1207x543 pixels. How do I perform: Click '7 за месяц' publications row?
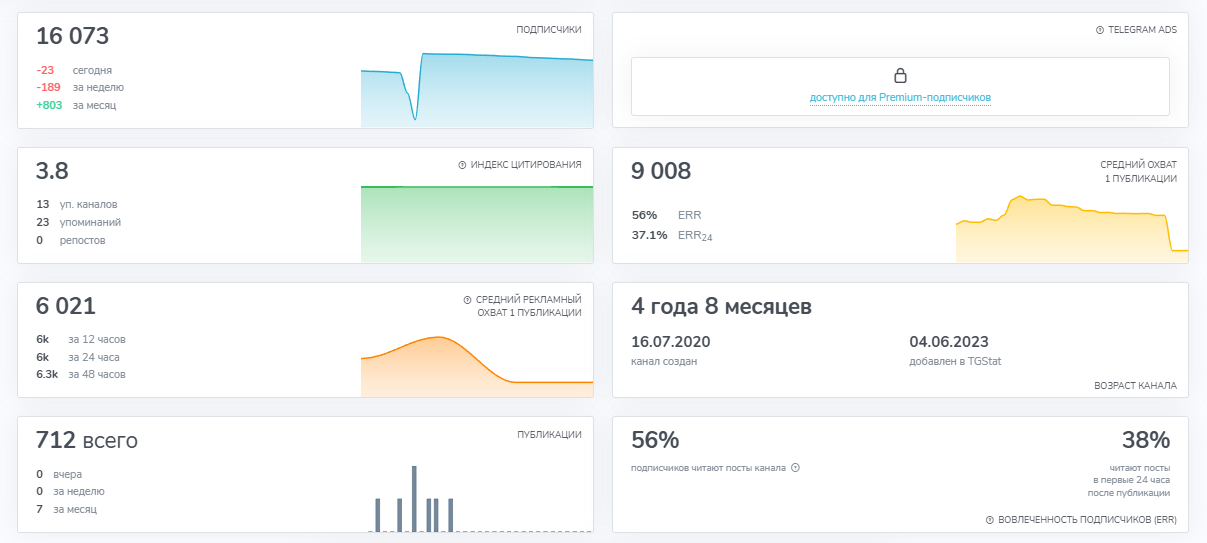(x=66, y=509)
